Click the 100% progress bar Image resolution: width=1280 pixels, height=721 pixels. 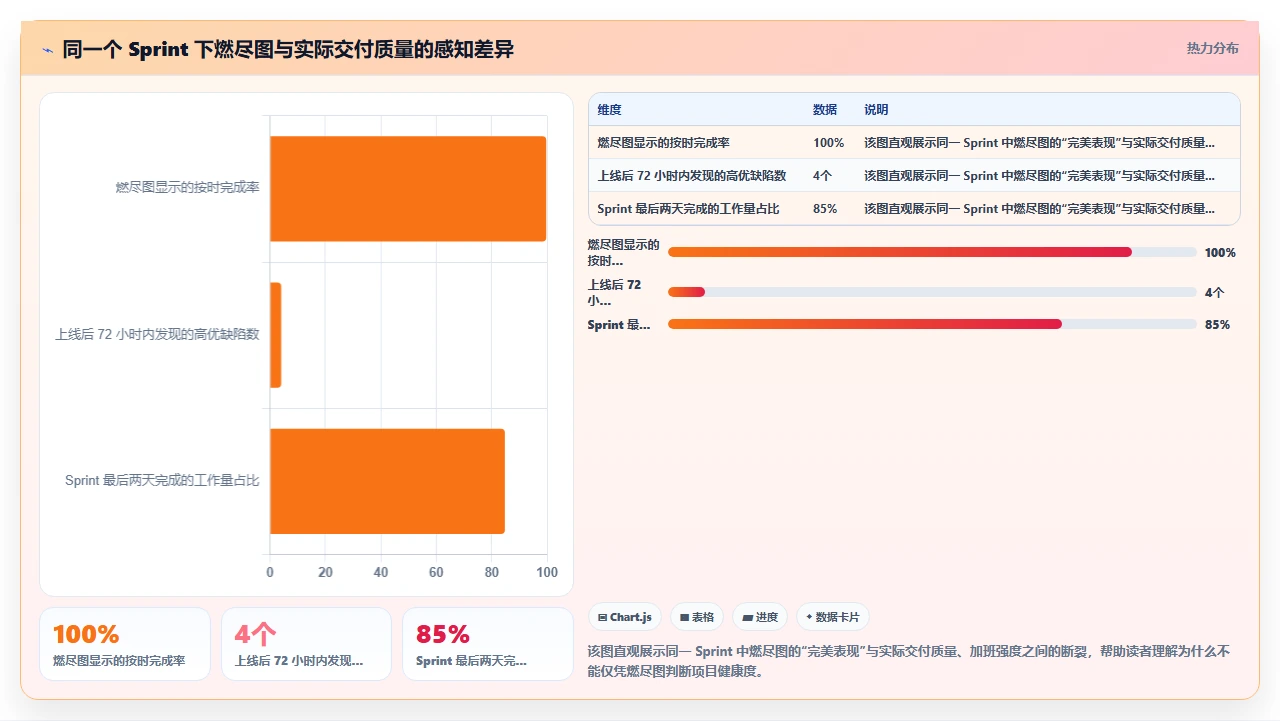[x=932, y=252]
